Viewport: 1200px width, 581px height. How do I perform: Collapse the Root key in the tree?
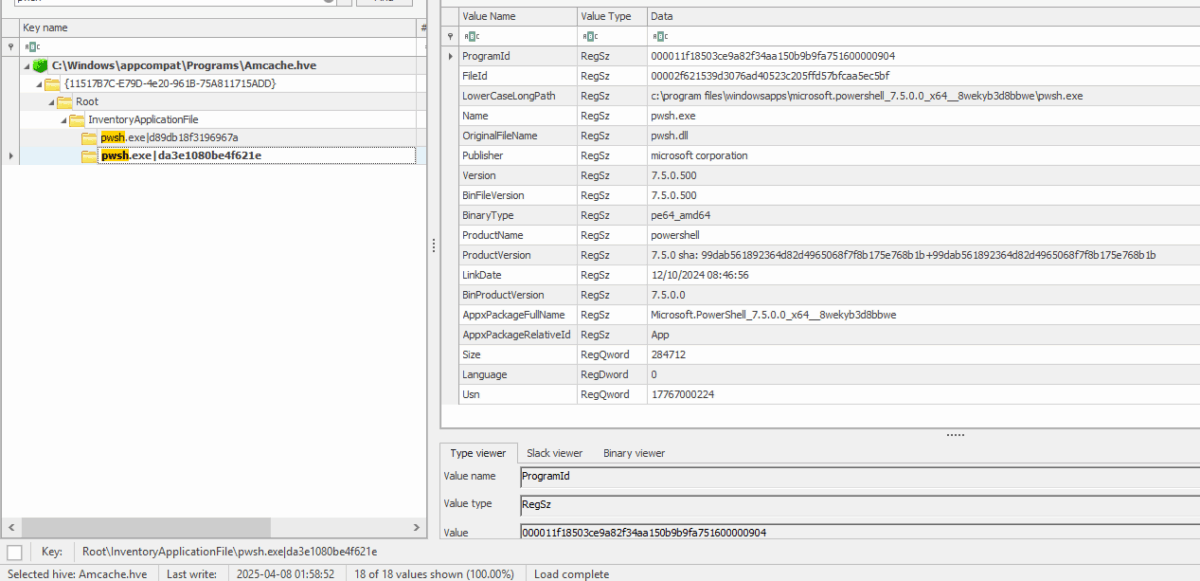tap(52, 101)
